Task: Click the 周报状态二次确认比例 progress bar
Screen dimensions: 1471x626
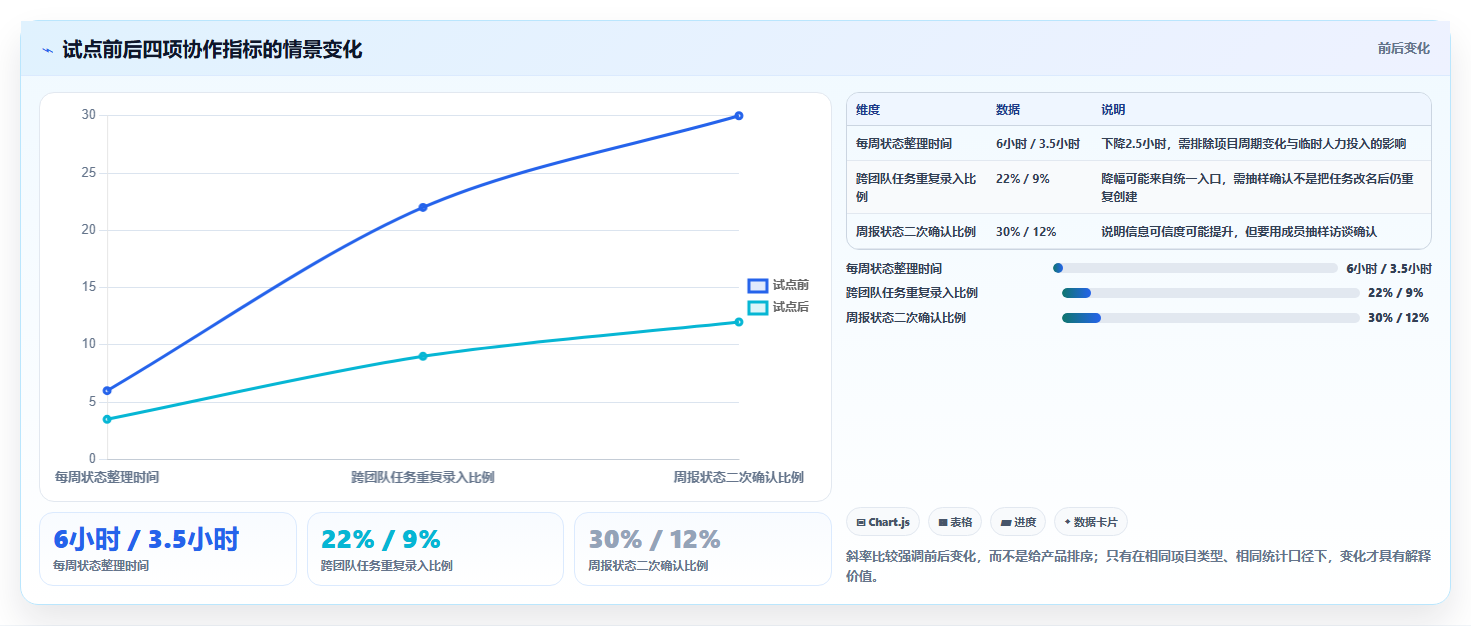Action: (x=1210, y=318)
